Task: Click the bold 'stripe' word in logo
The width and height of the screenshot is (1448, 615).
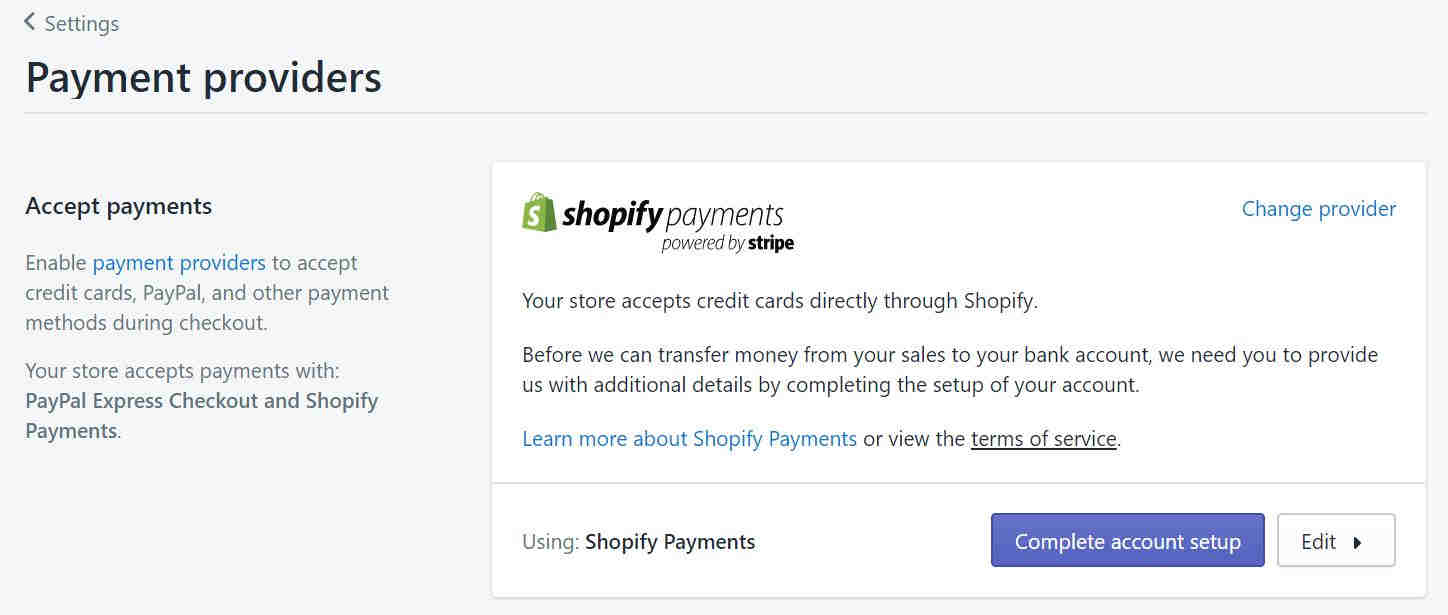Action: click(x=769, y=242)
